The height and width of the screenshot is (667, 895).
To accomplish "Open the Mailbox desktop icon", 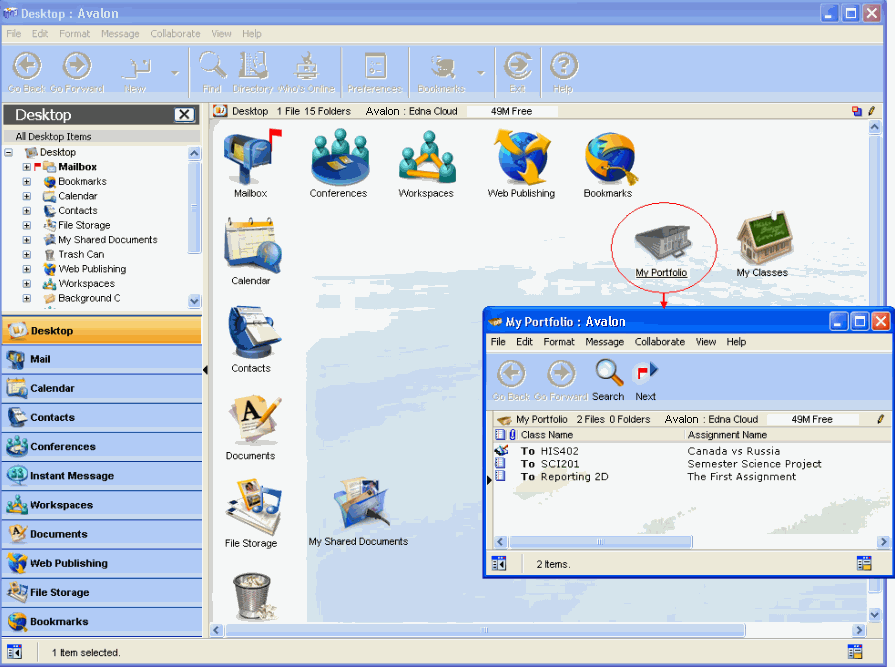I will 249,158.
